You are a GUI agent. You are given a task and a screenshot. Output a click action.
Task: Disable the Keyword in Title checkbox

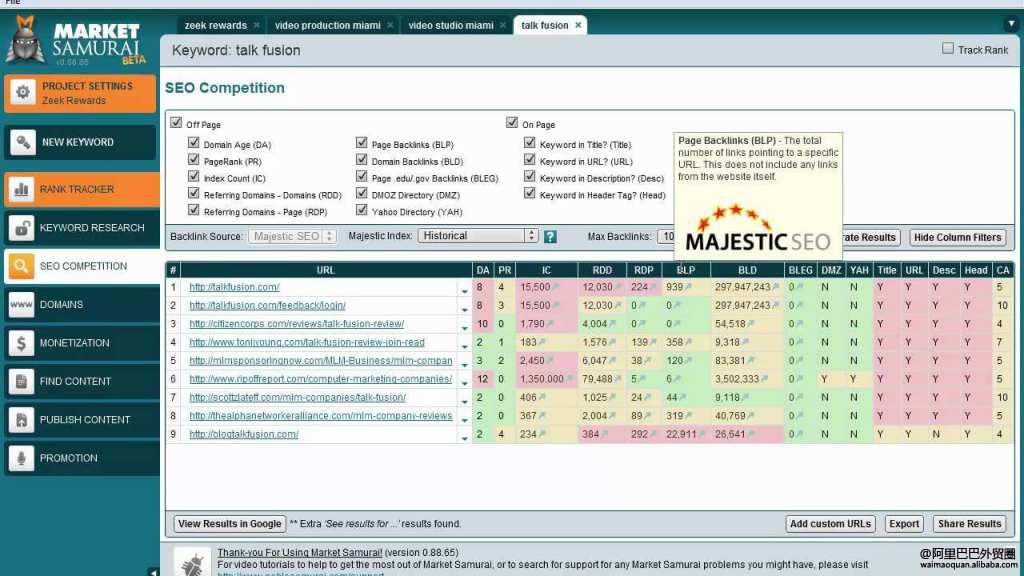click(530, 144)
